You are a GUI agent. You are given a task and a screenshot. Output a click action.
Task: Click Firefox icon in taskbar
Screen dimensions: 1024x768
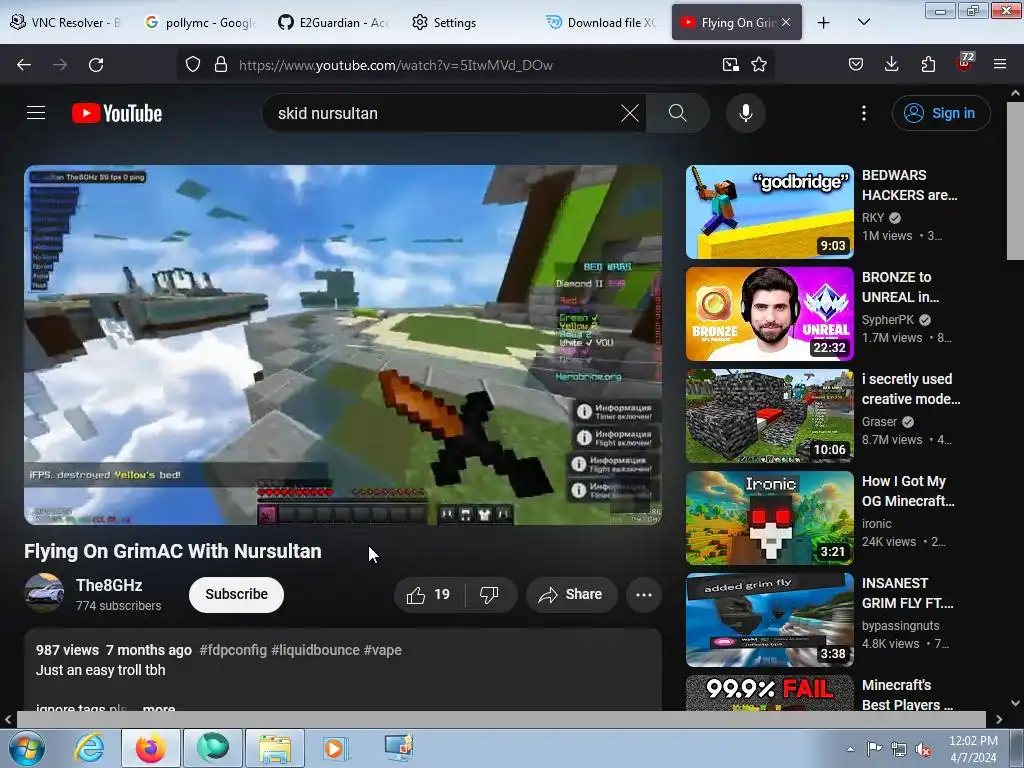coord(150,748)
